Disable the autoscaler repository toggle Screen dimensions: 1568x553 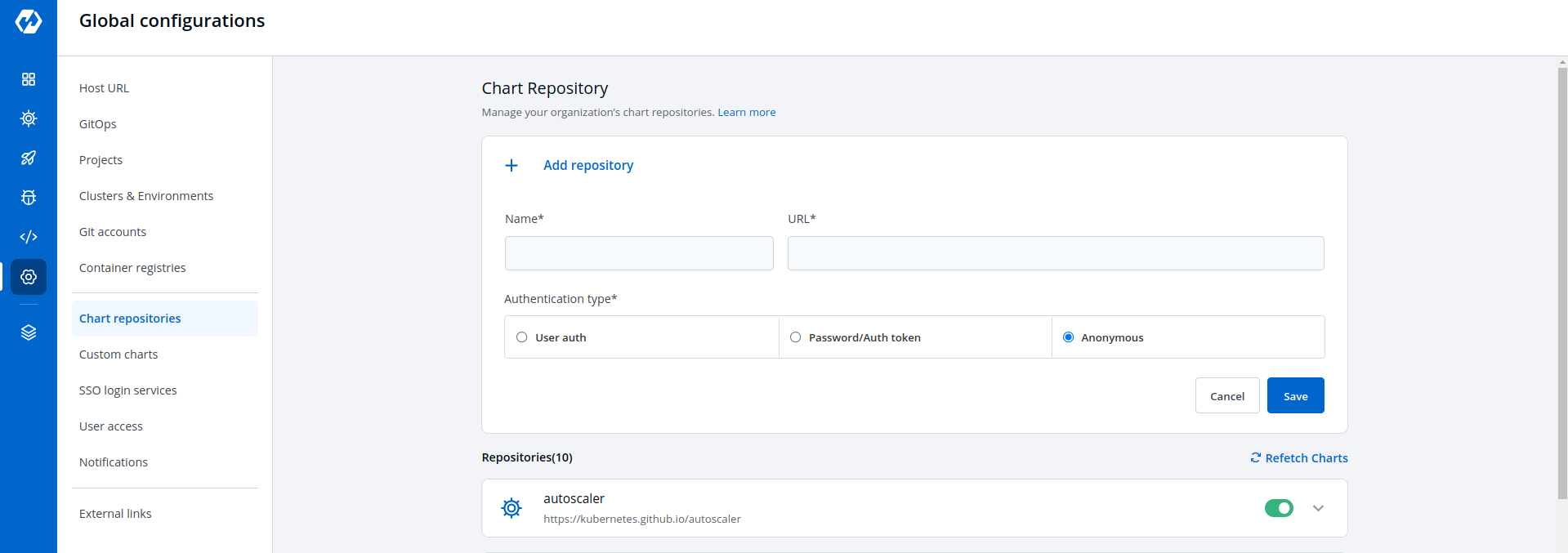coord(1279,508)
